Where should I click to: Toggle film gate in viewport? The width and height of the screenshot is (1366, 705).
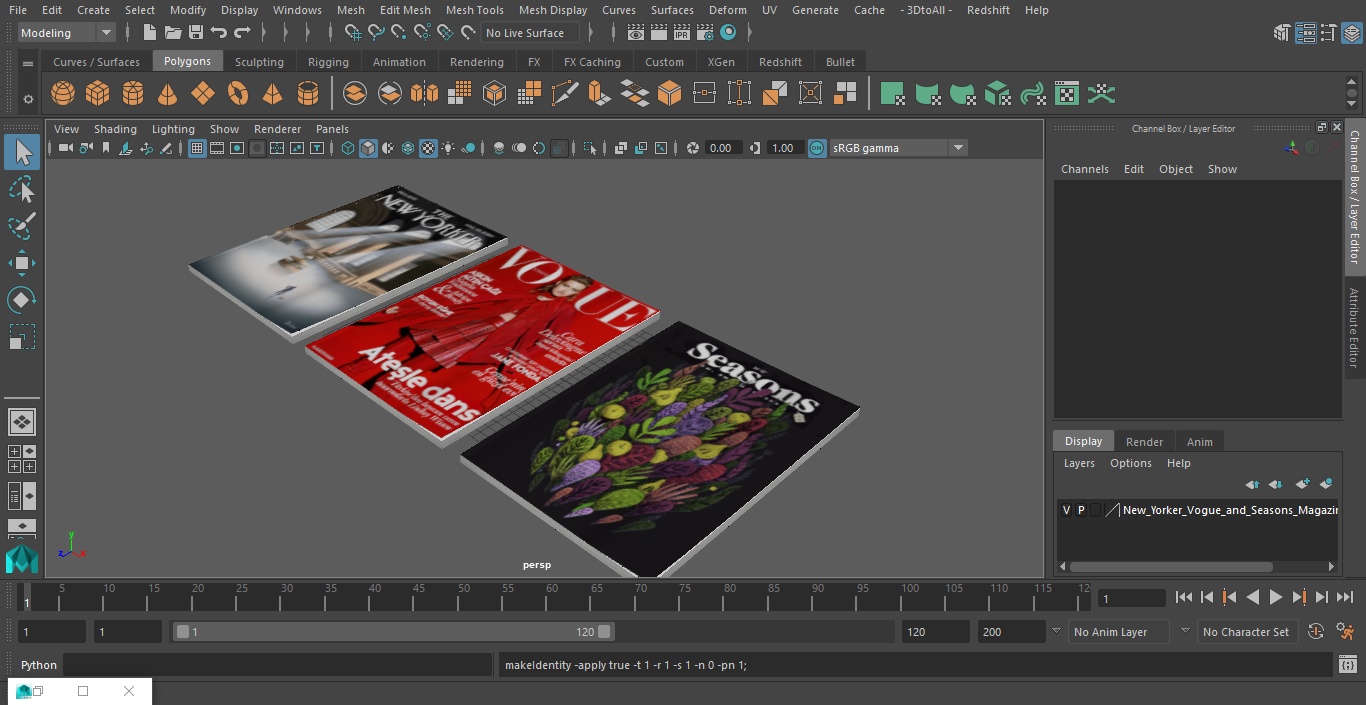(217, 148)
